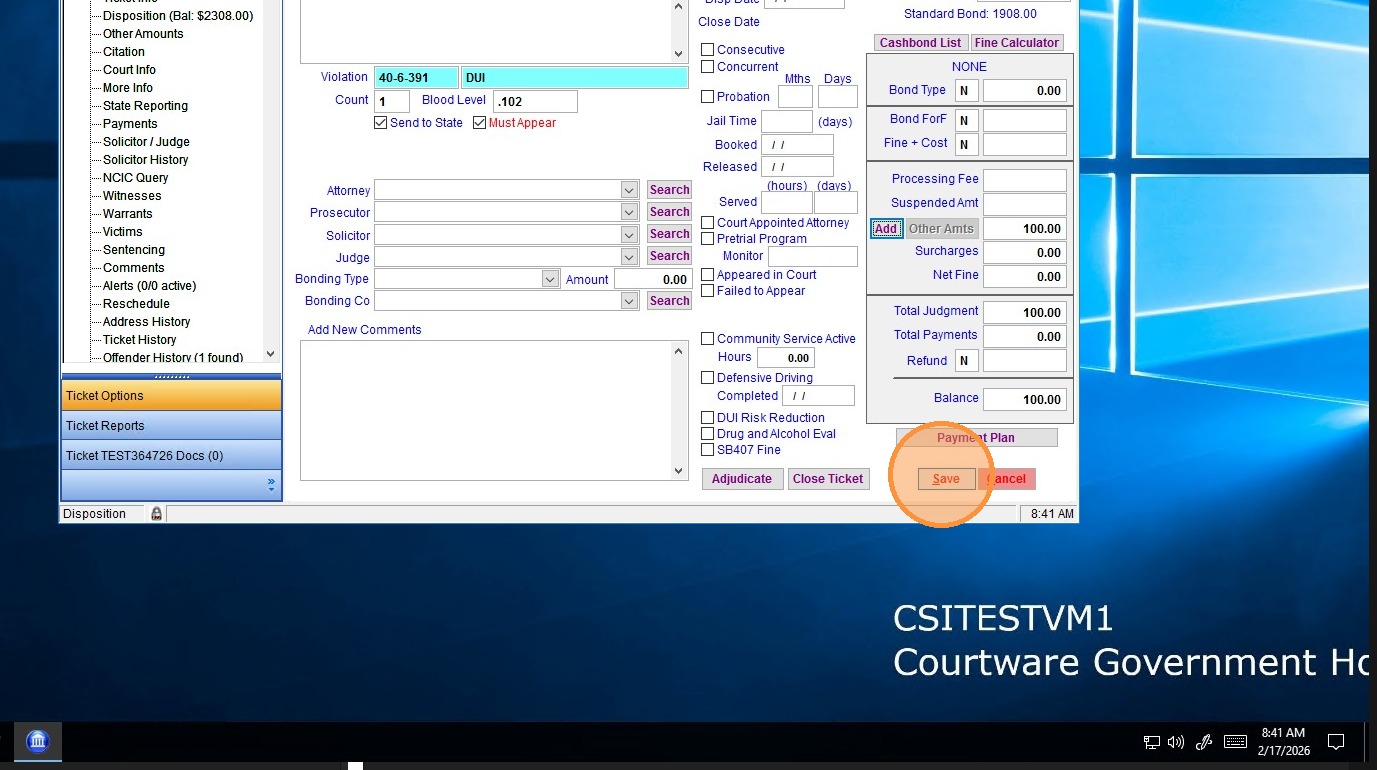Tick the Defensive Driving checkbox
The width and height of the screenshot is (1377, 770).
point(708,378)
